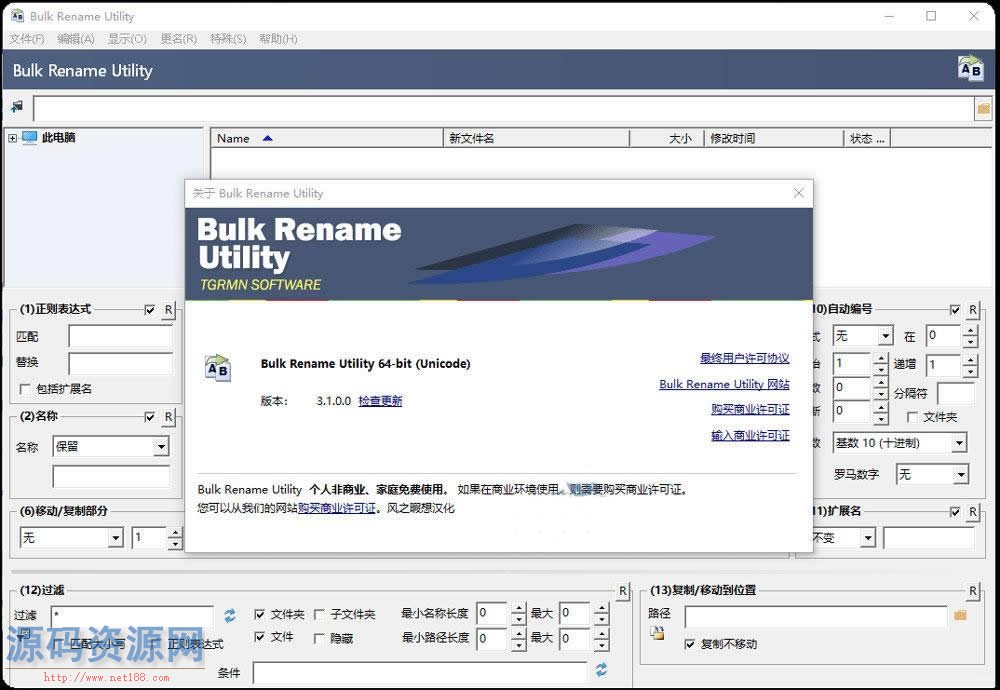Click the 替换 input field
The width and height of the screenshot is (1000, 690).
pos(121,363)
